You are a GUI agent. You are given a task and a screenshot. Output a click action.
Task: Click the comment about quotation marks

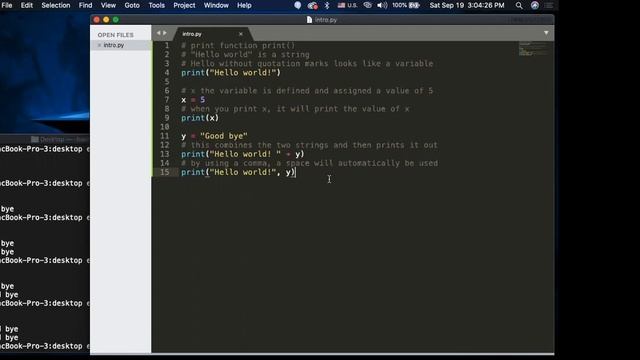click(307, 64)
